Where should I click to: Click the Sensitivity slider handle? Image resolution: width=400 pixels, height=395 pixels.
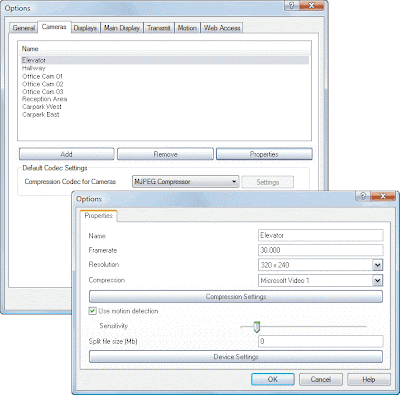[x=256, y=327]
